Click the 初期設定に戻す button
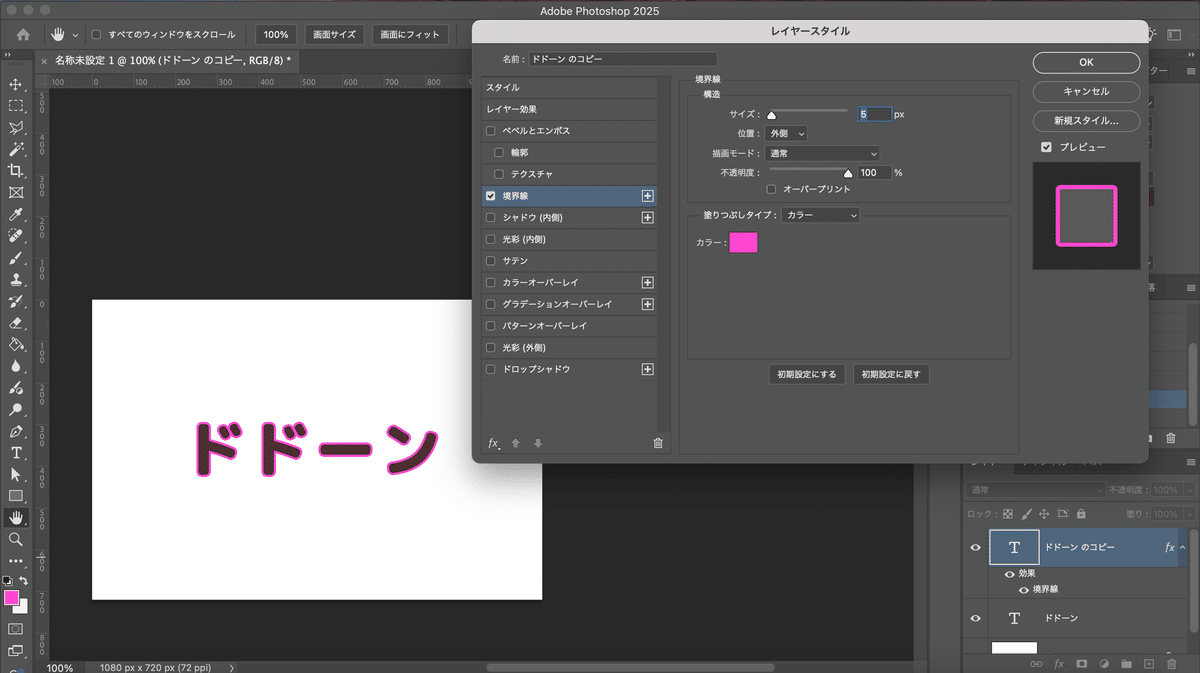The width and height of the screenshot is (1200, 673). [x=891, y=375]
